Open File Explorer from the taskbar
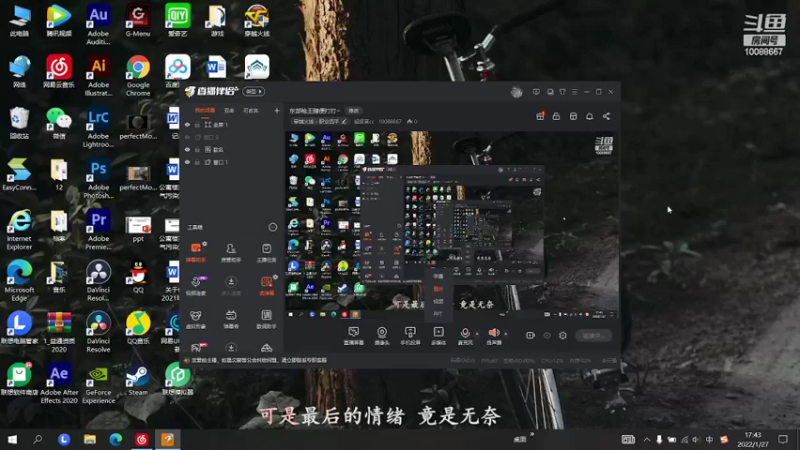Image resolution: width=800 pixels, height=450 pixels. pyautogui.click(x=90, y=439)
